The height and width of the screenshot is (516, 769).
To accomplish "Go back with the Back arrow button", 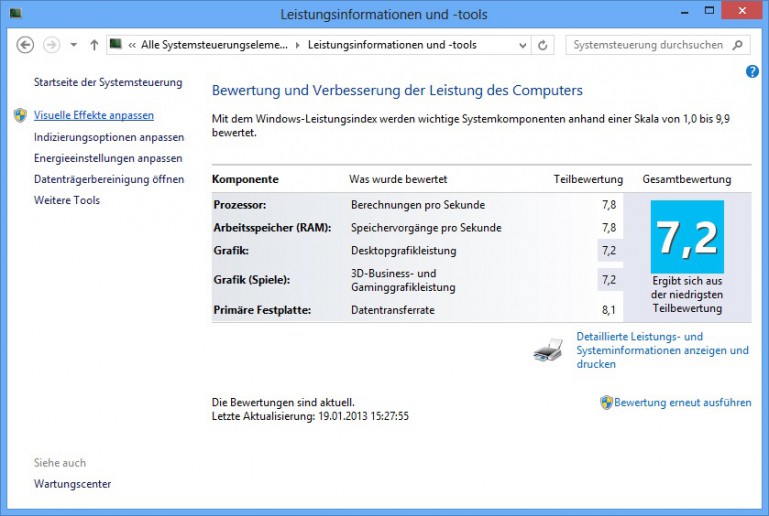I will point(25,45).
